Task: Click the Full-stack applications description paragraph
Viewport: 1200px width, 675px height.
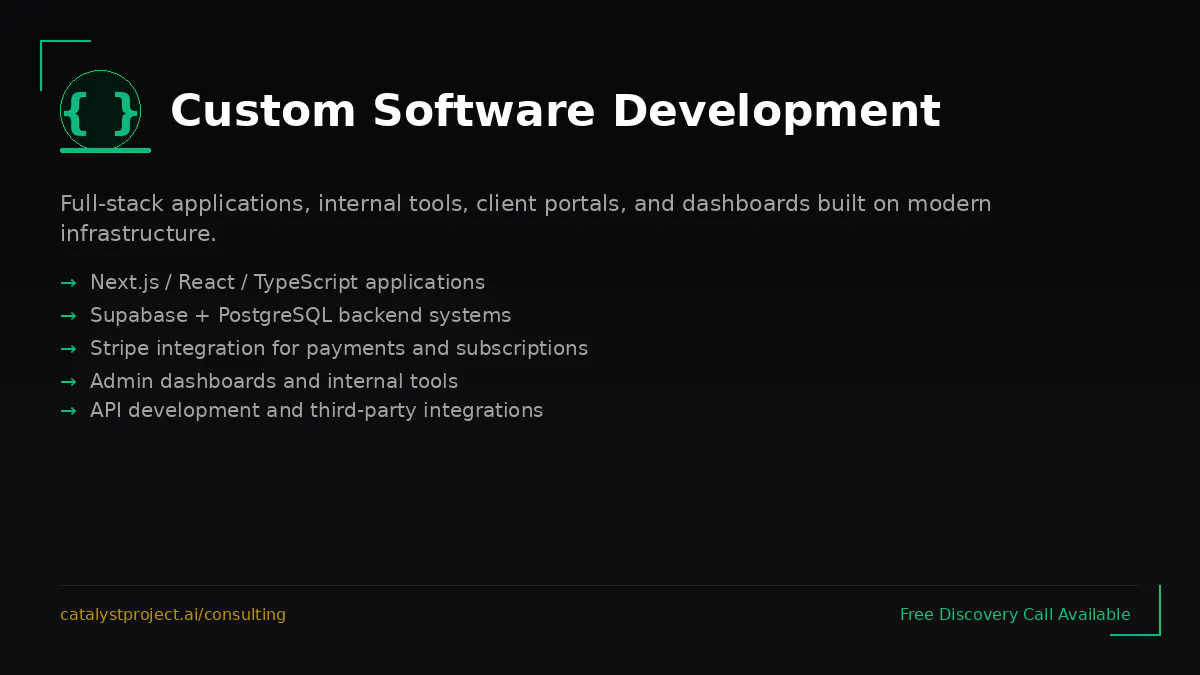Action: pos(526,219)
